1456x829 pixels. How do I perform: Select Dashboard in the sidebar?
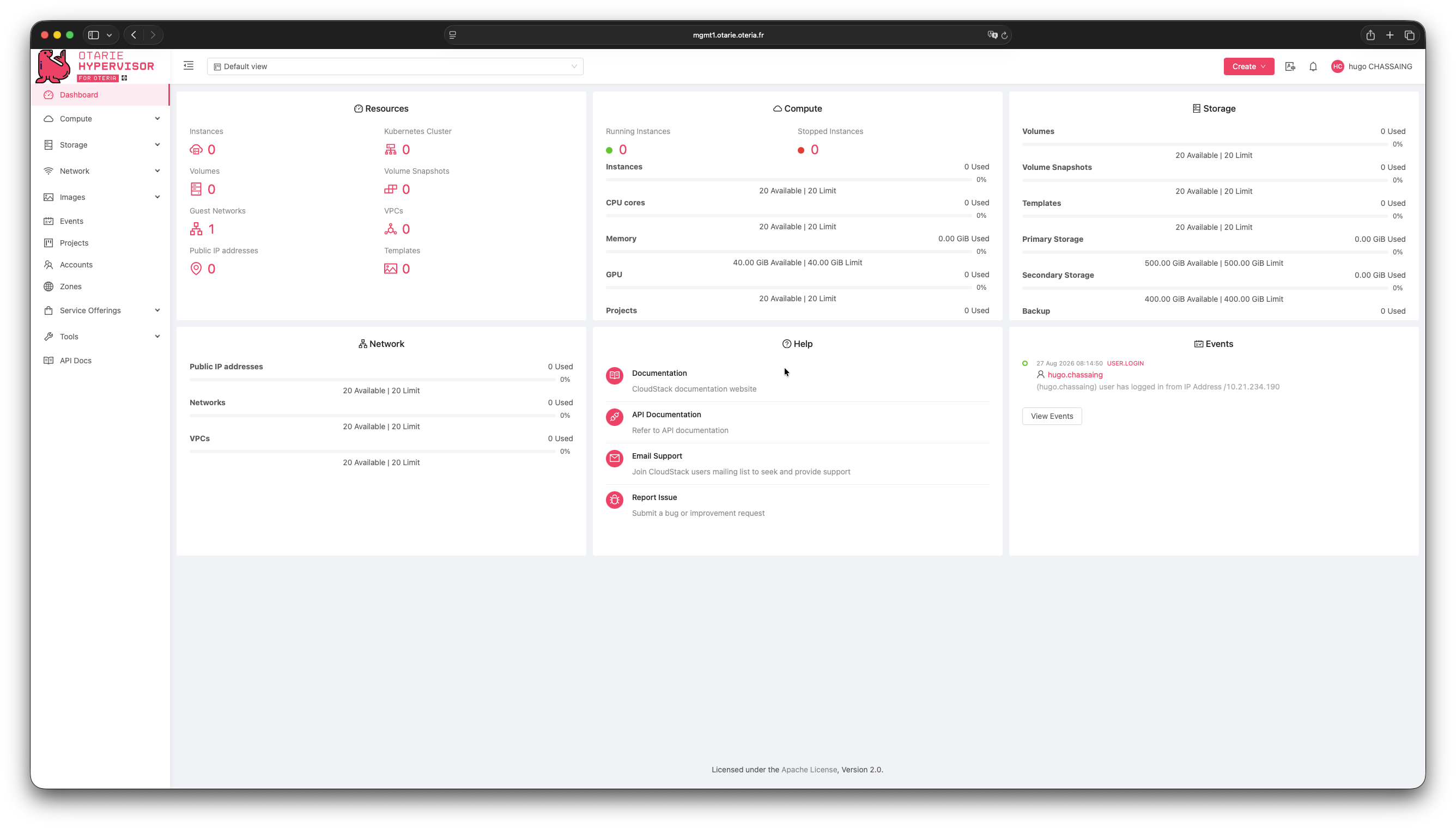pos(101,95)
